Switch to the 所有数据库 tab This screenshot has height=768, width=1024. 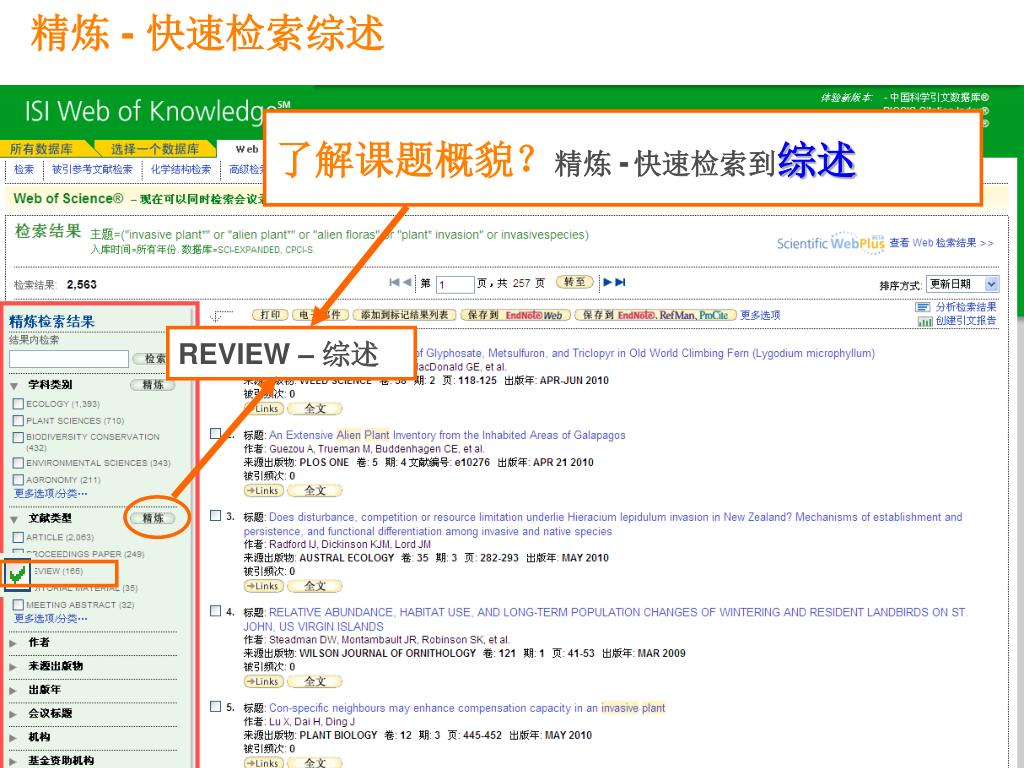click(43, 149)
